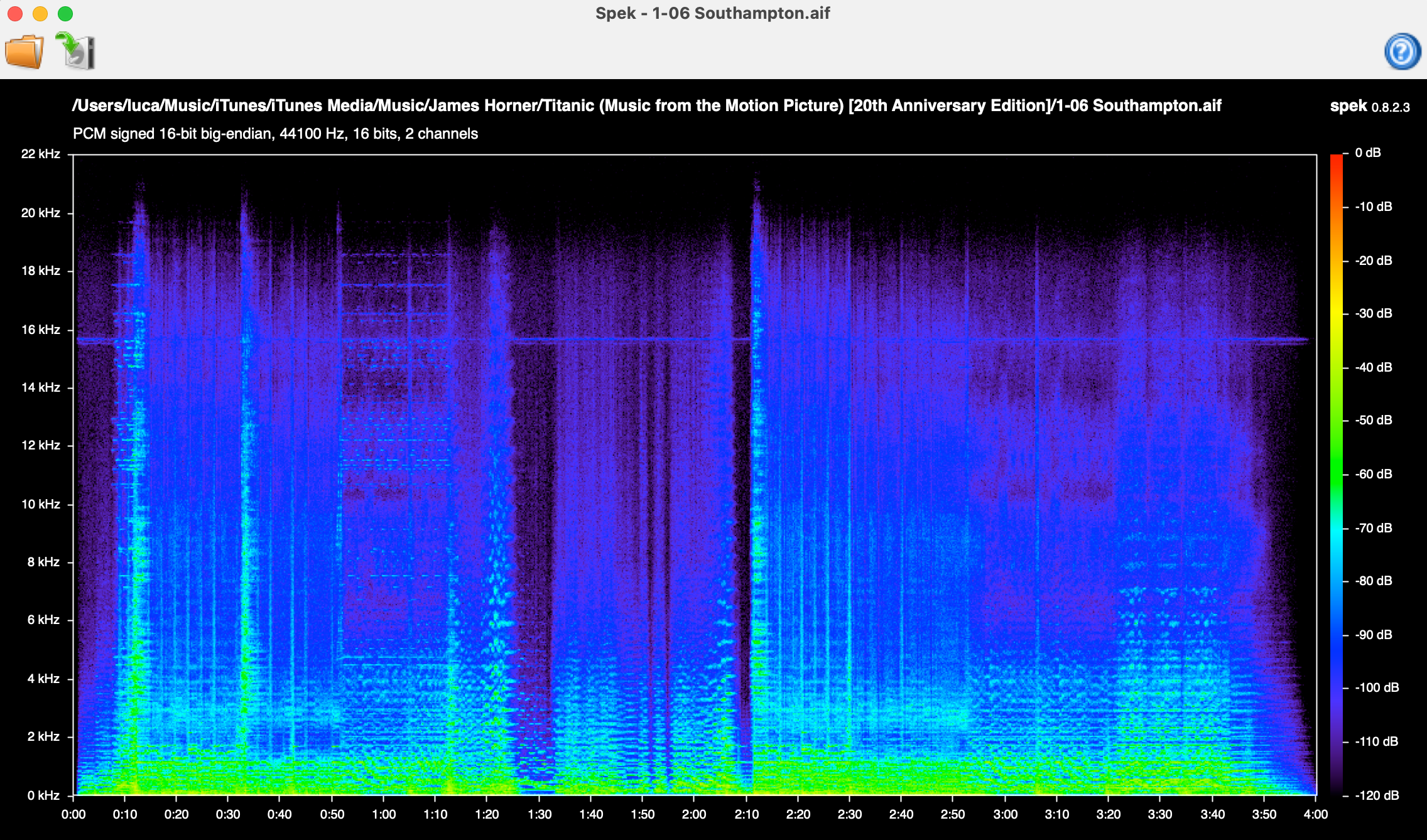Click the 1:00 time axis marker
This screenshot has height=840, width=1427.
point(384,814)
